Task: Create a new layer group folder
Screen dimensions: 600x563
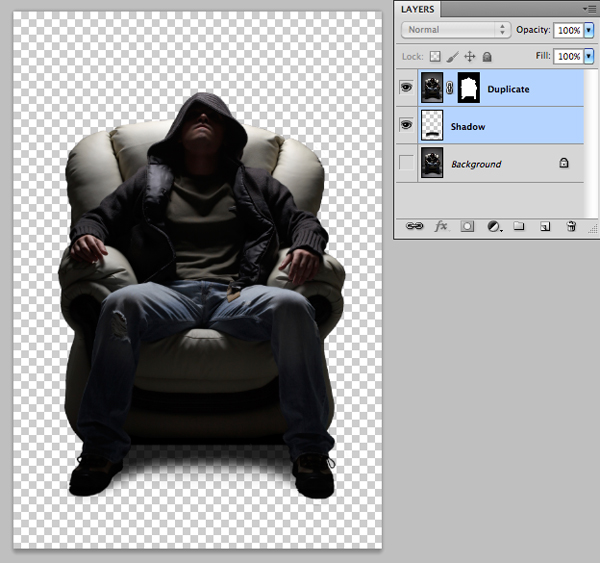Action: tap(519, 227)
